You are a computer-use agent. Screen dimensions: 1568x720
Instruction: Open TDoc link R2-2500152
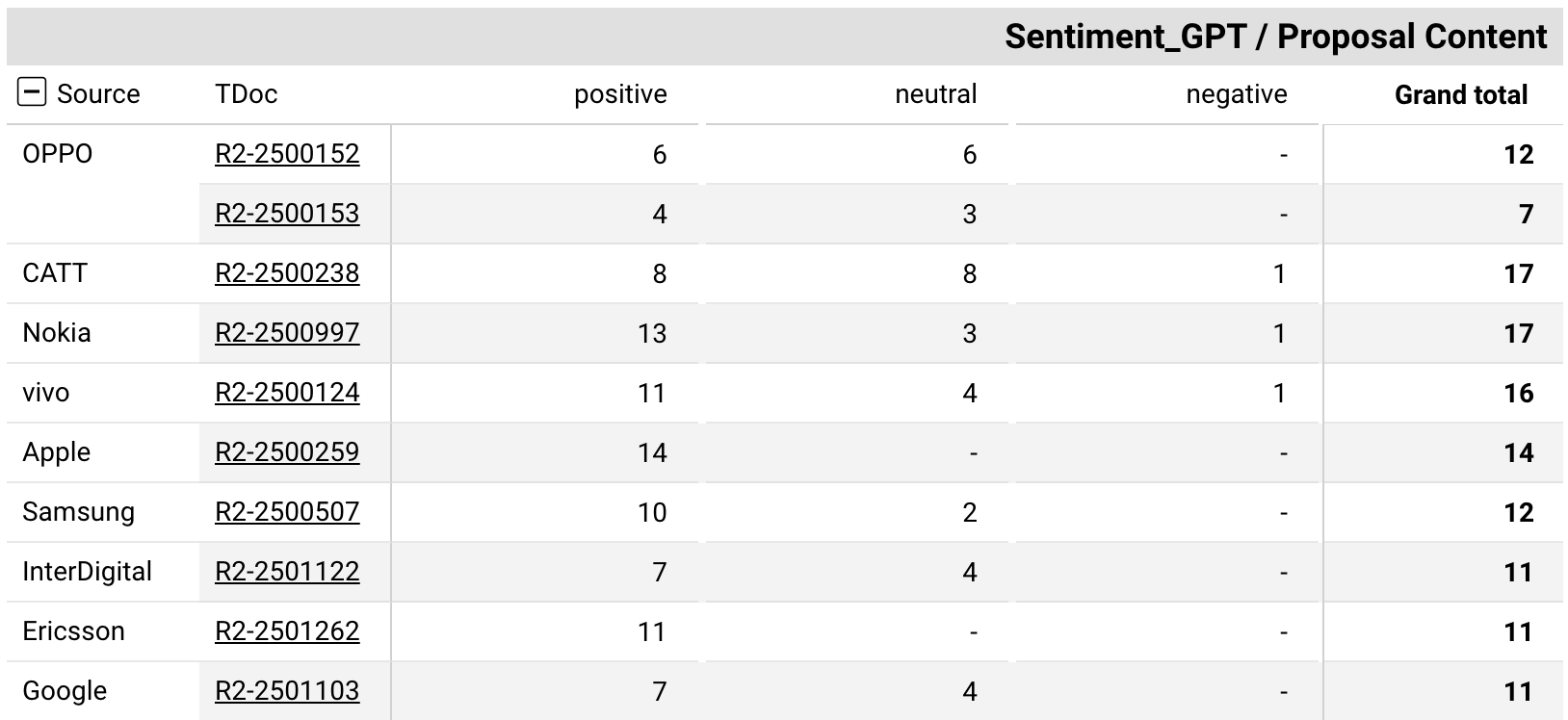287,154
